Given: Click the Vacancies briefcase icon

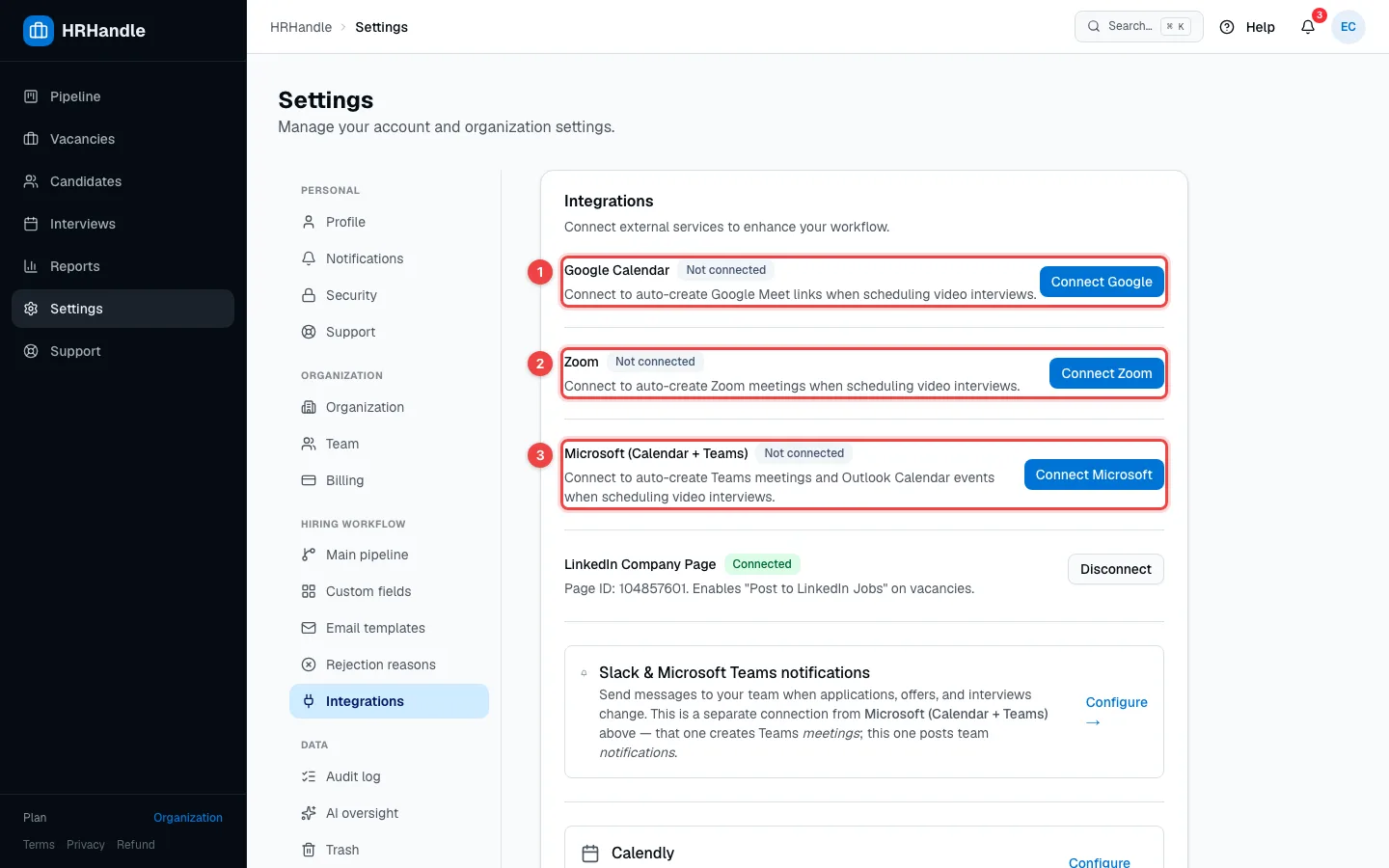Looking at the screenshot, I should pyautogui.click(x=31, y=139).
